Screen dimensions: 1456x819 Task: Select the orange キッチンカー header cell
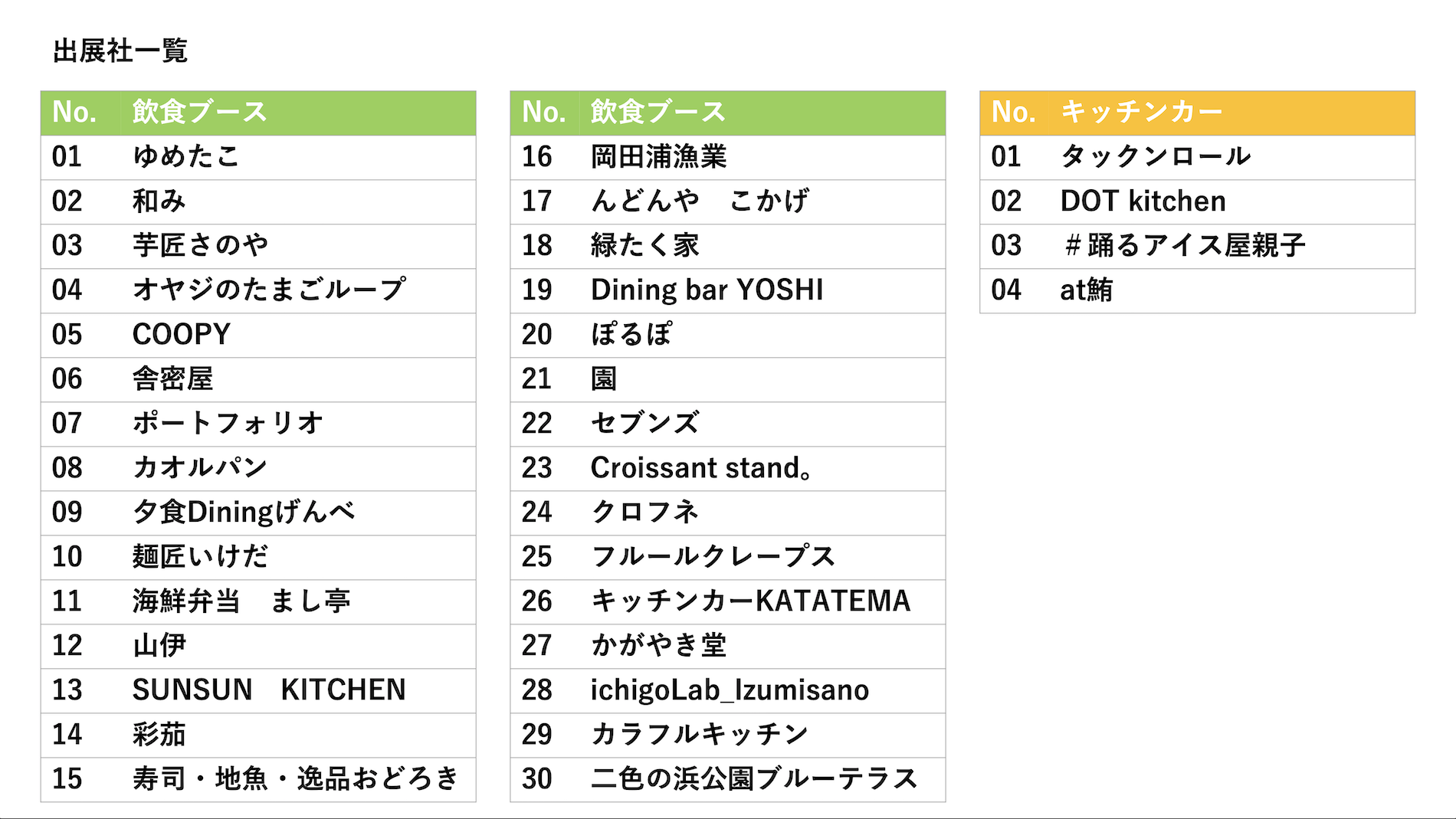pos(1232,113)
